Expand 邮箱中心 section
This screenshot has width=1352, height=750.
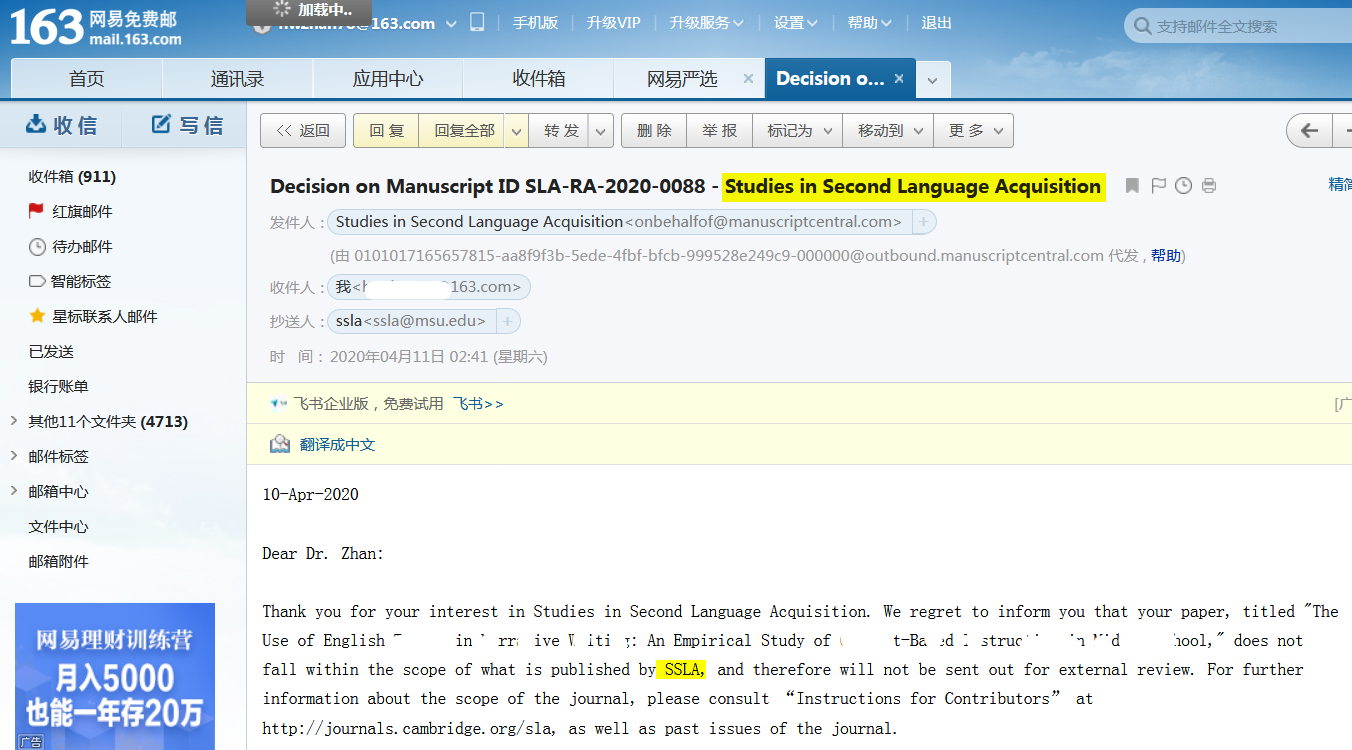[14, 491]
